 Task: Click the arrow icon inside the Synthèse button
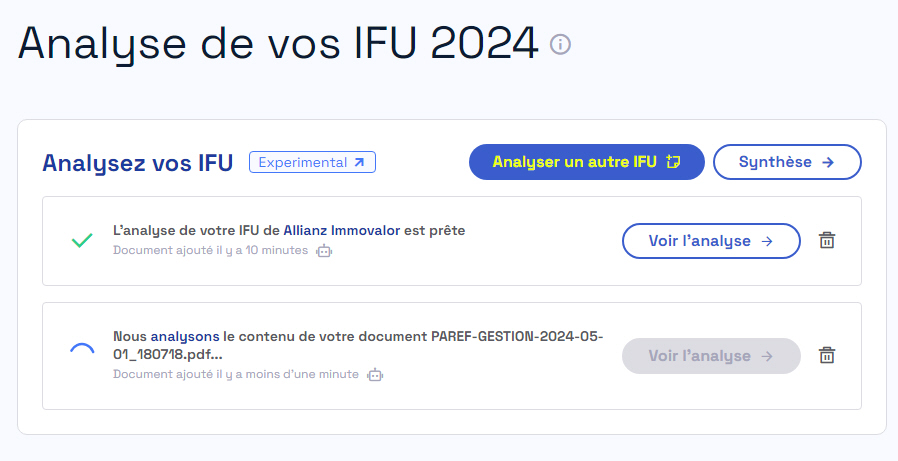(x=828, y=162)
